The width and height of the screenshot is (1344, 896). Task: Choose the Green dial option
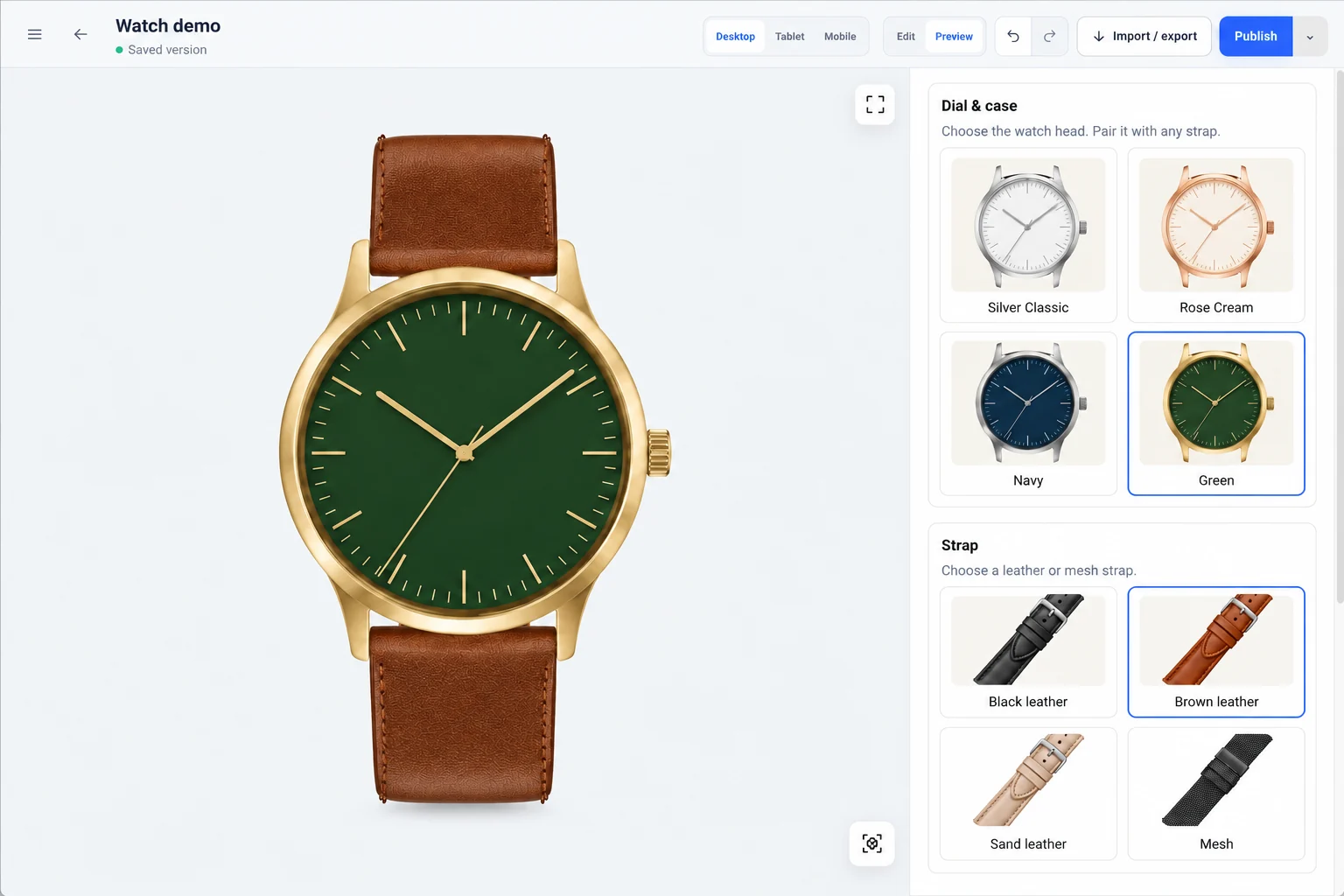pyautogui.click(x=1216, y=414)
